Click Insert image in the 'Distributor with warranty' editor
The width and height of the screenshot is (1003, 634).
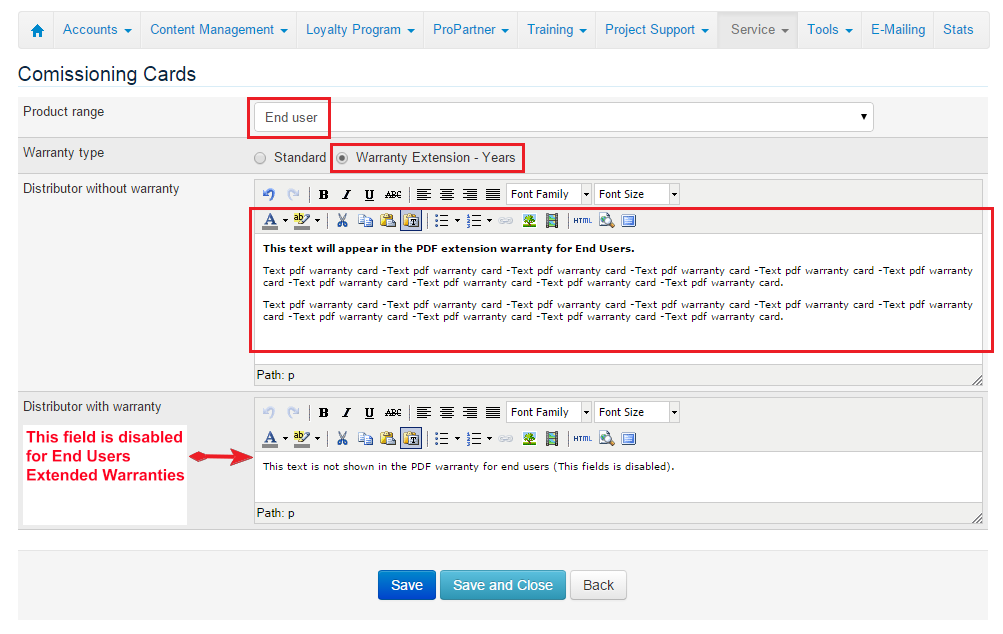tap(529, 438)
